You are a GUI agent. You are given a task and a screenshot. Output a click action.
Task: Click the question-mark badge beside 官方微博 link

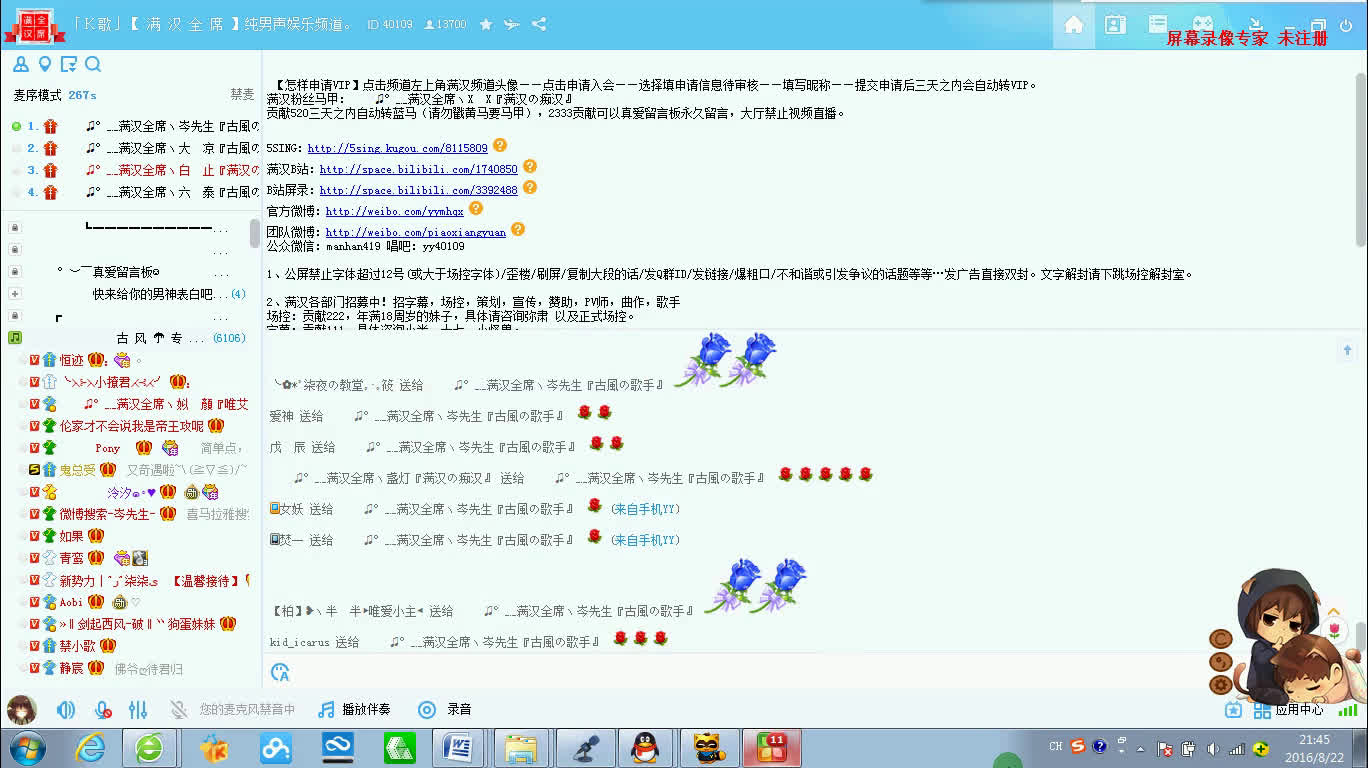click(x=476, y=208)
